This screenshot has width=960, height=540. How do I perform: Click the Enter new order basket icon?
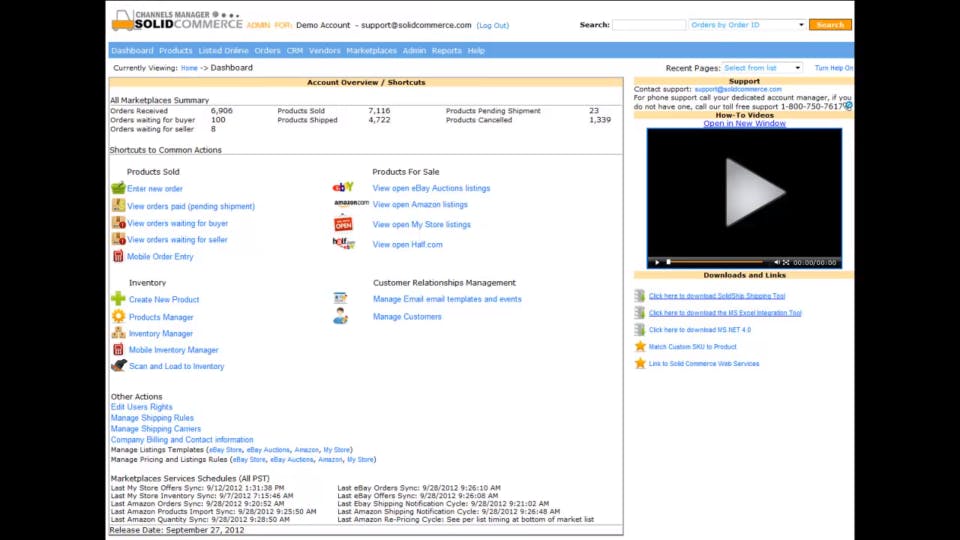coord(118,188)
